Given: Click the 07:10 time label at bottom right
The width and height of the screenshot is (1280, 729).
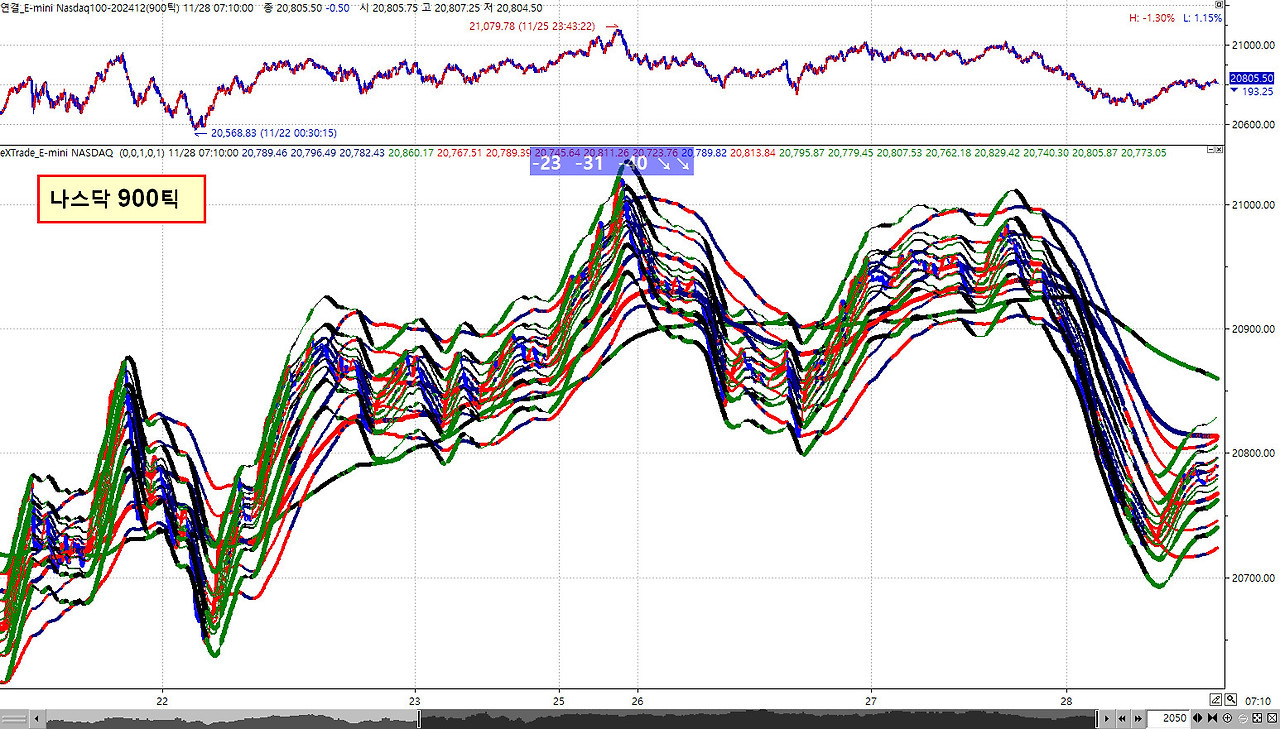Looking at the screenshot, I should click(x=1258, y=701).
